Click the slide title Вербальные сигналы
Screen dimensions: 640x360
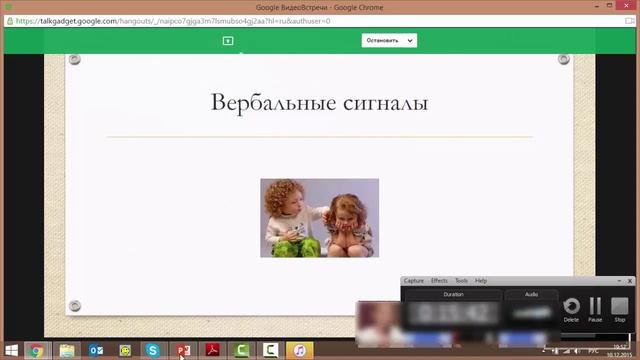(319, 102)
